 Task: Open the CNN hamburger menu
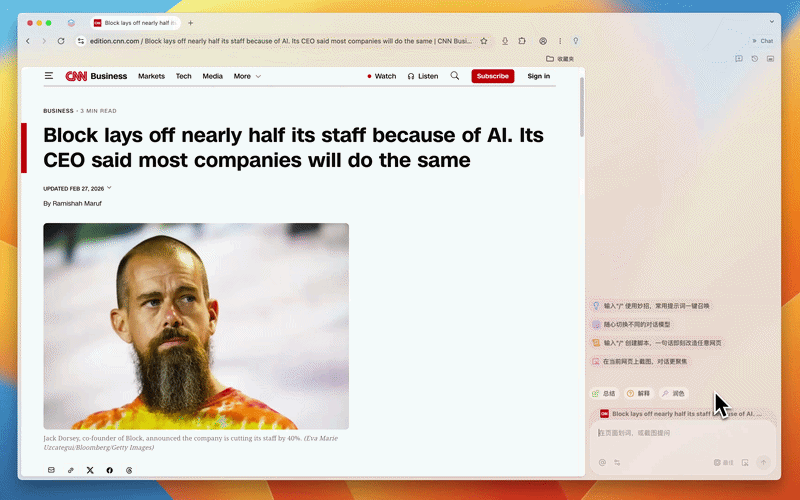coord(49,76)
